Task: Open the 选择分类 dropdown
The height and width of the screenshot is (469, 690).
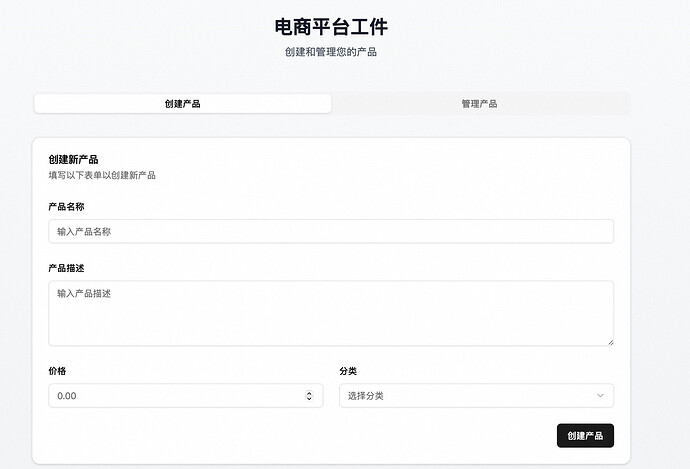Action: (x=476, y=396)
